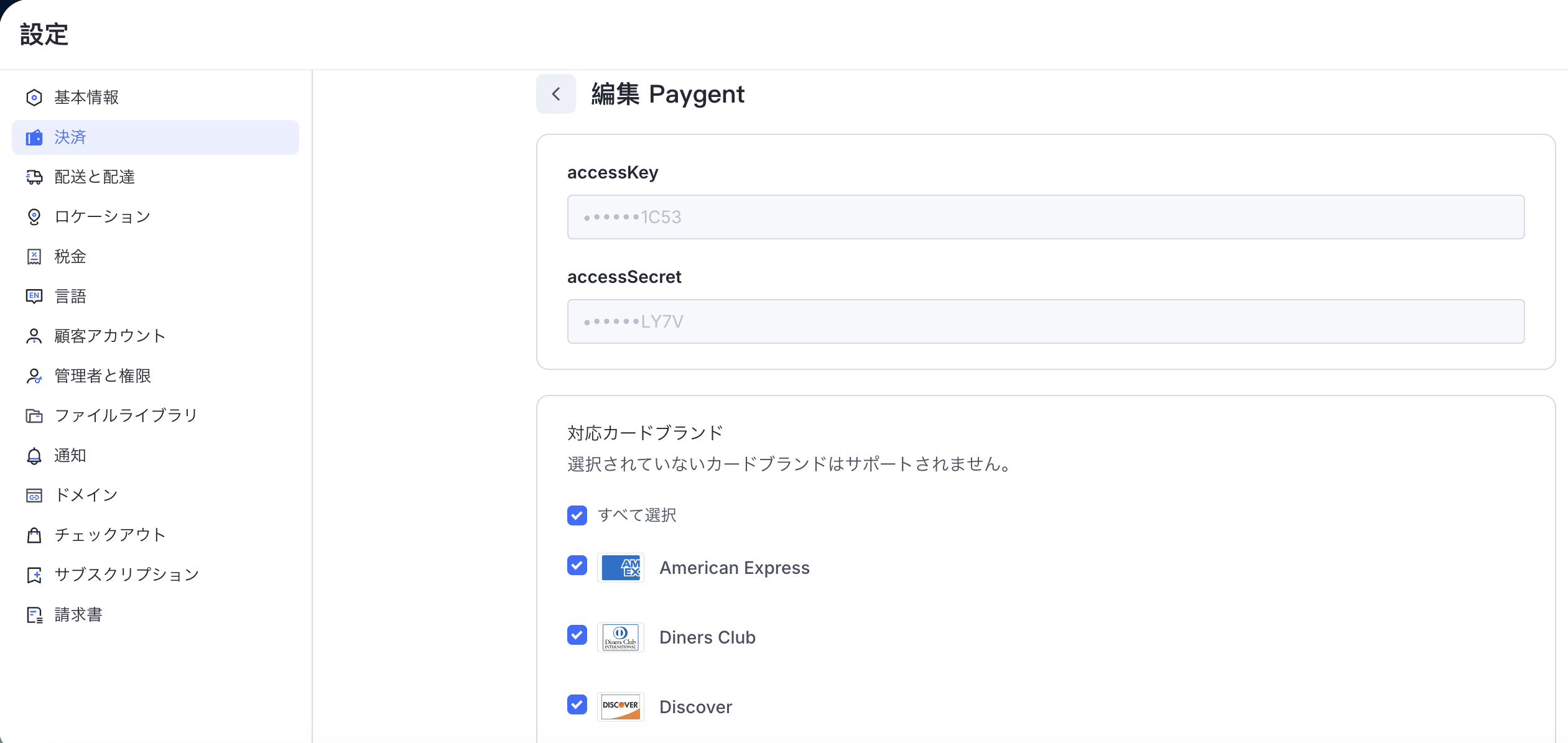This screenshot has height=743, width=1568.
Task: Uncheck the American Express checkbox
Action: tap(577, 566)
